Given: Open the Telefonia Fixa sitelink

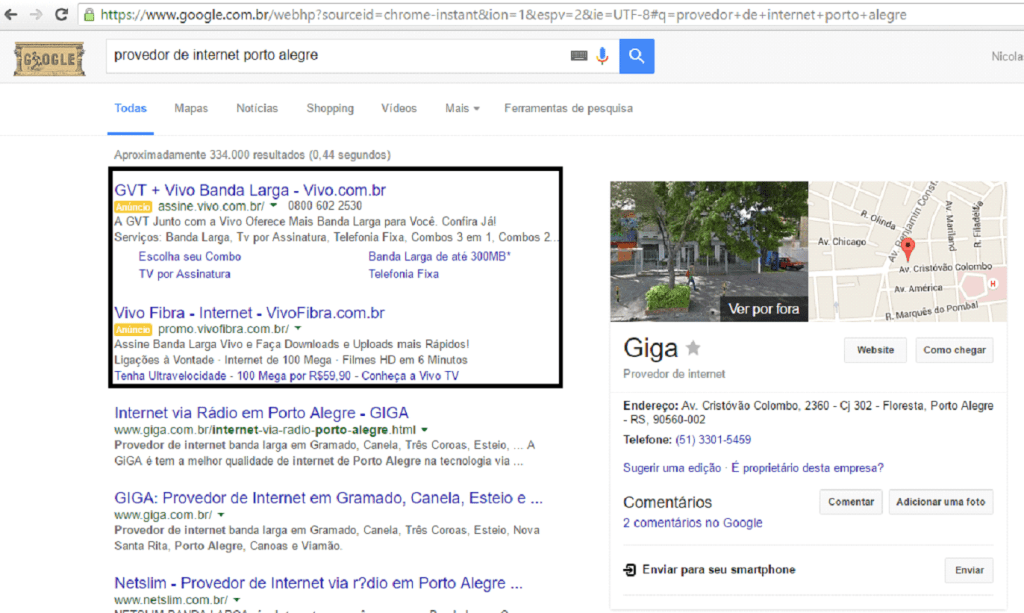Looking at the screenshot, I should [403, 274].
